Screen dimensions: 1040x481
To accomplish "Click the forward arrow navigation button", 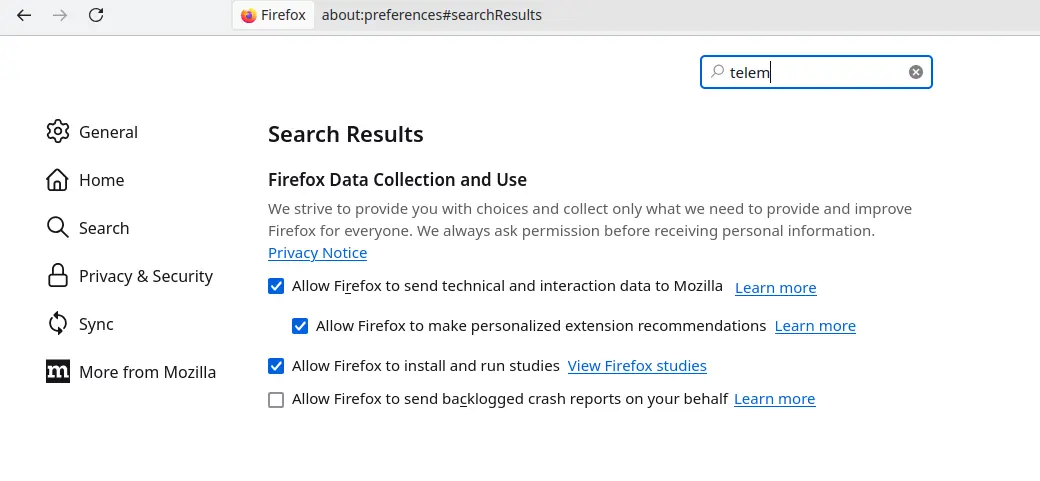I will point(60,15).
